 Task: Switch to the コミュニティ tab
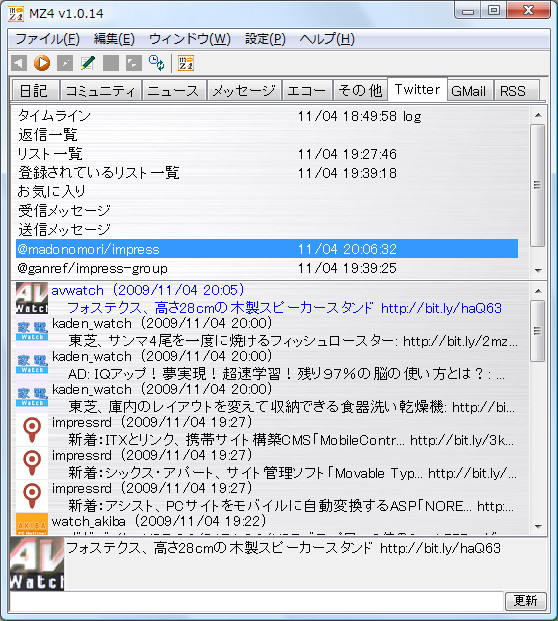click(x=101, y=91)
